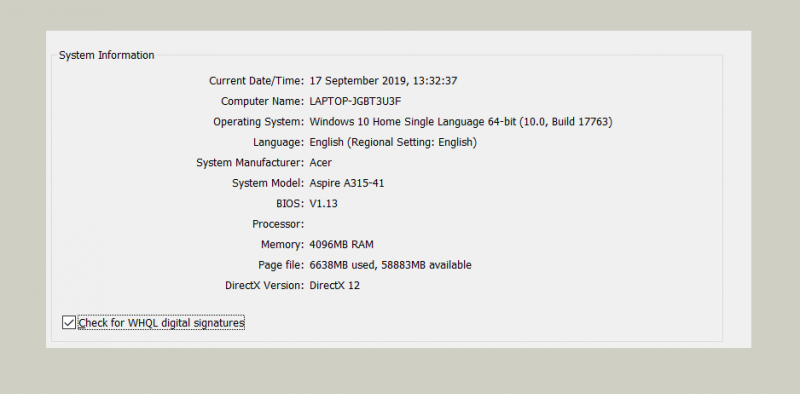Click the BIOS version V1.13

[x=323, y=204]
